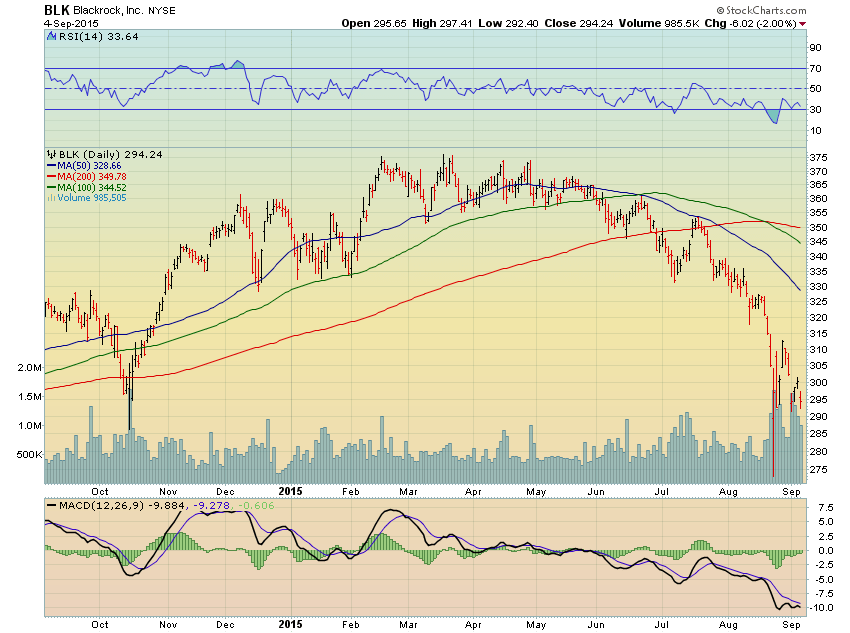This screenshot has height=633, width=850.
Task: Click the 350 price axis label
Action: tap(819, 228)
